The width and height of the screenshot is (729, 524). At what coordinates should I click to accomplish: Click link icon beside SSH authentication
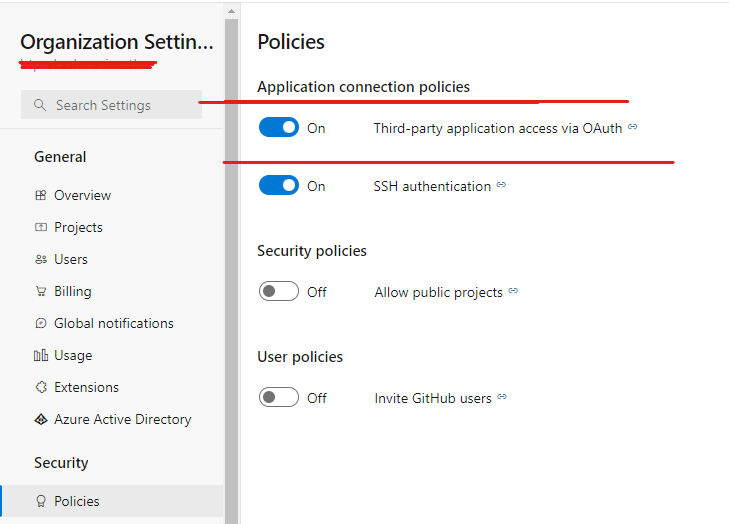(501, 185)
